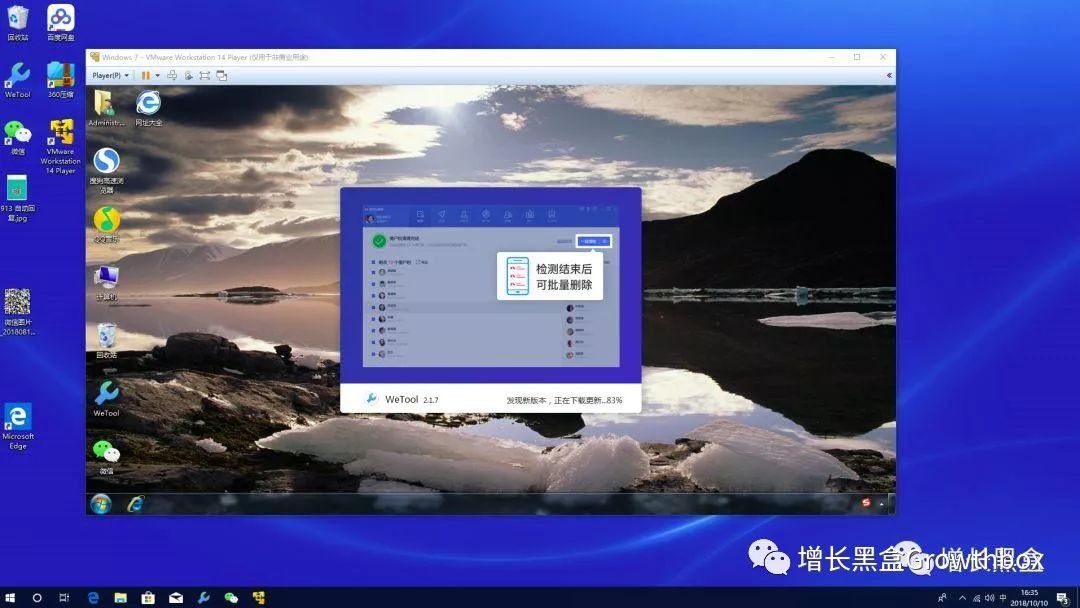Open the 360压缩 desktop shortcut
The image size is (1080, 608).
(61, 80)
